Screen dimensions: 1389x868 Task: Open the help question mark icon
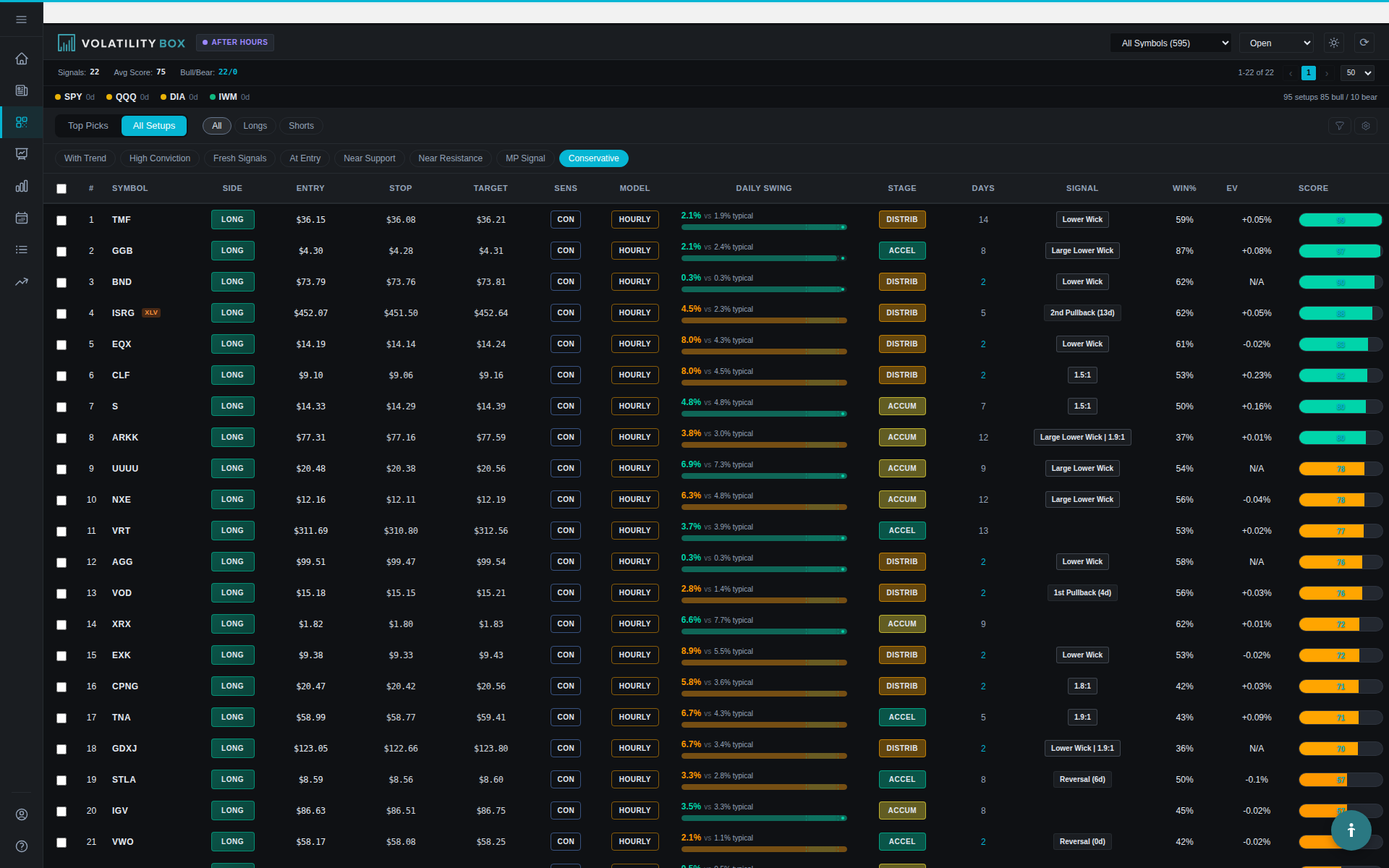[22, 846]
